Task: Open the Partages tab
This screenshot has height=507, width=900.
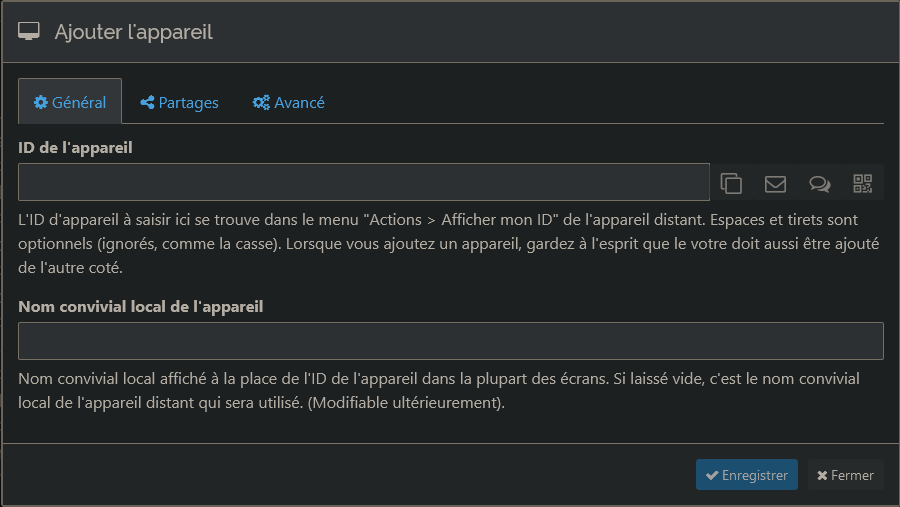Action: click(x=180, y=102)
